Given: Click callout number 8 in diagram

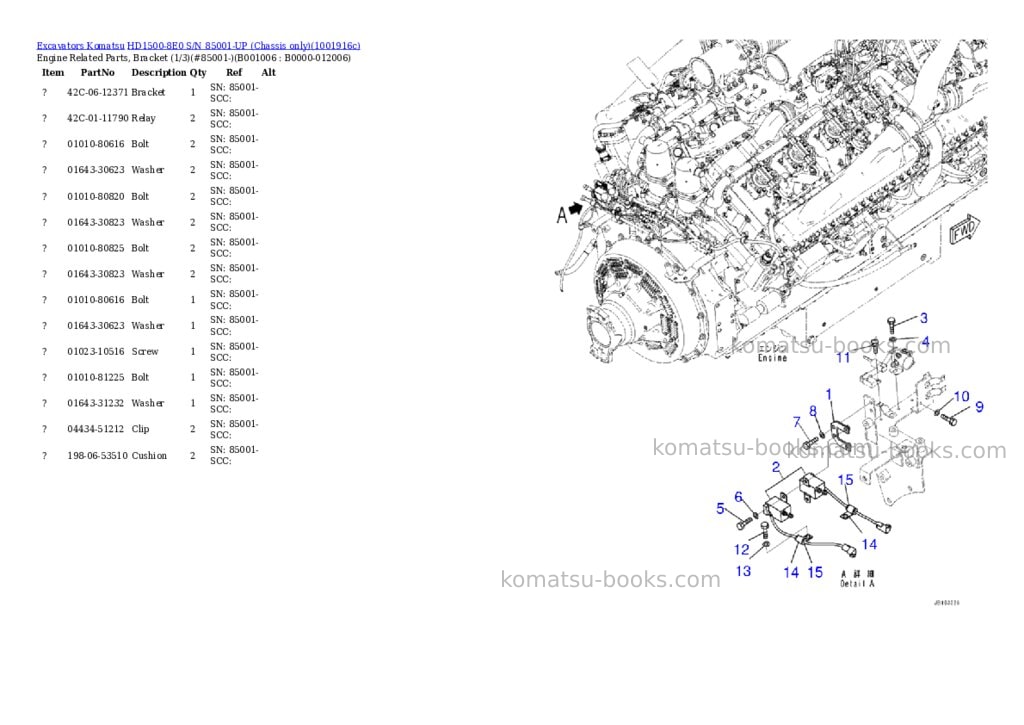Looking at the screenshot, I should click(x=813, y=411).
